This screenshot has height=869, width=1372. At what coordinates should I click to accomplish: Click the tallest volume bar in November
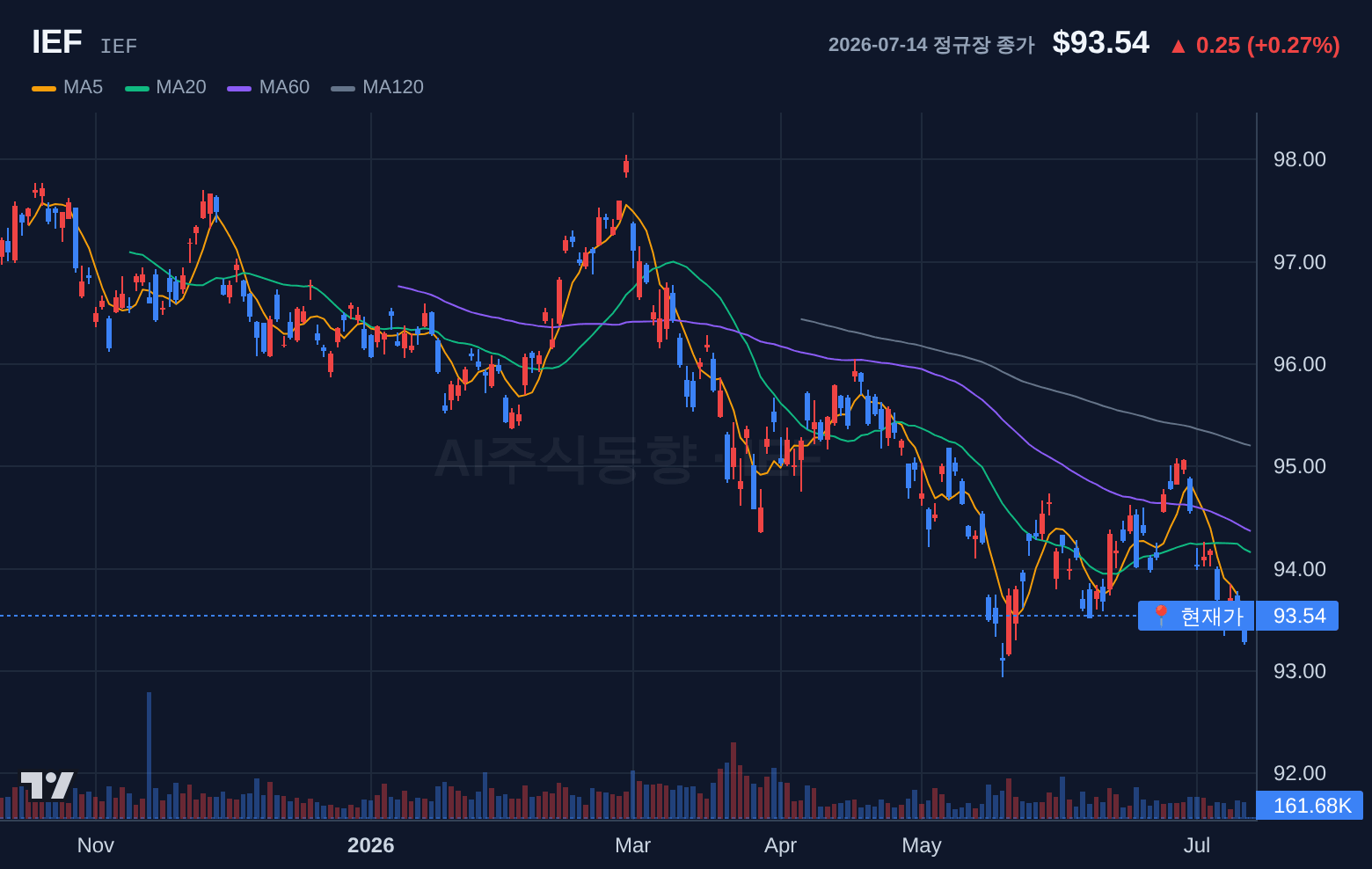tap(149, 756)
